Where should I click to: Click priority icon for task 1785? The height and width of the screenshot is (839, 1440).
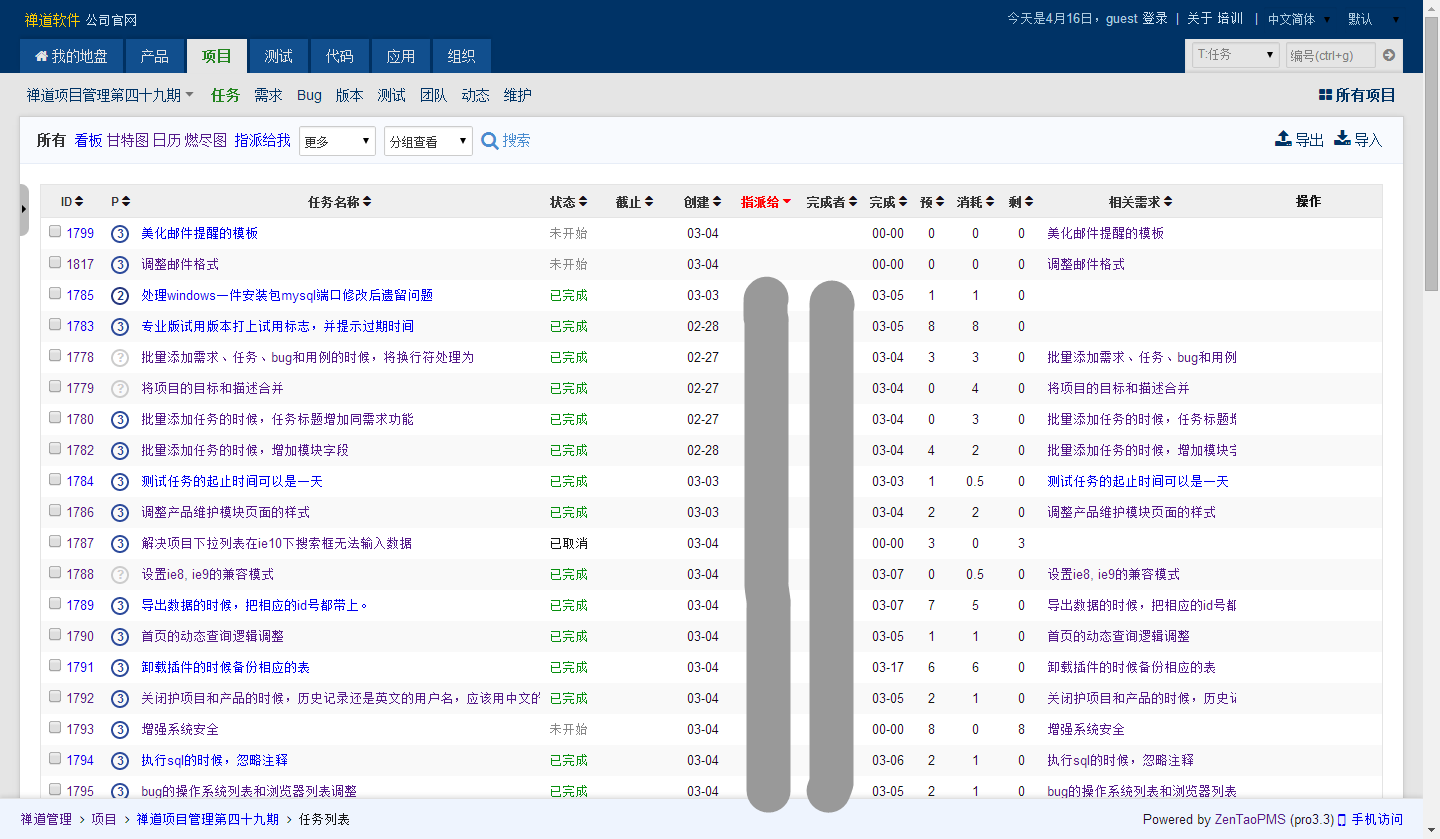click(120, 296)
